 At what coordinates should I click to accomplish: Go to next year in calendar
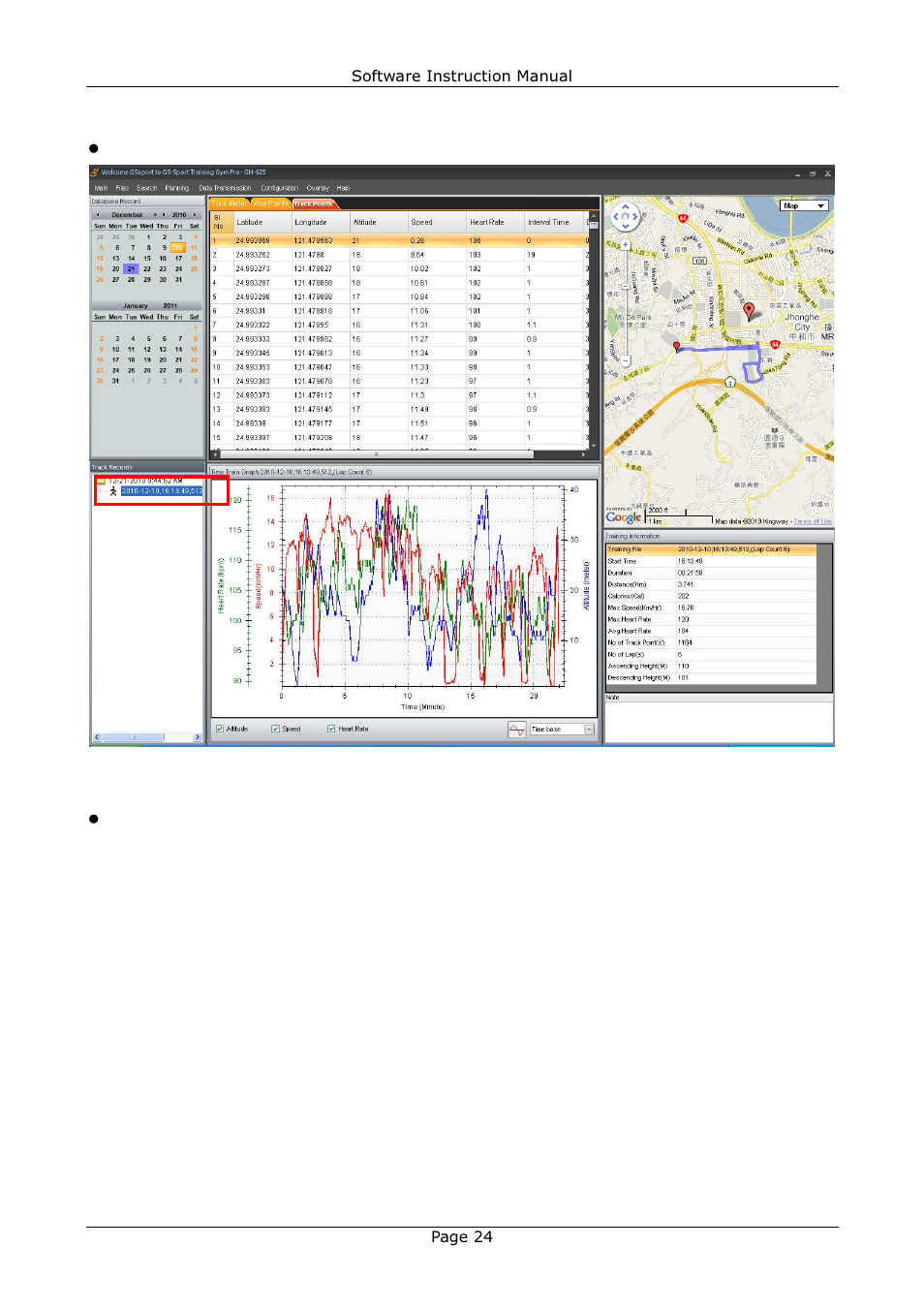(196, 215)
